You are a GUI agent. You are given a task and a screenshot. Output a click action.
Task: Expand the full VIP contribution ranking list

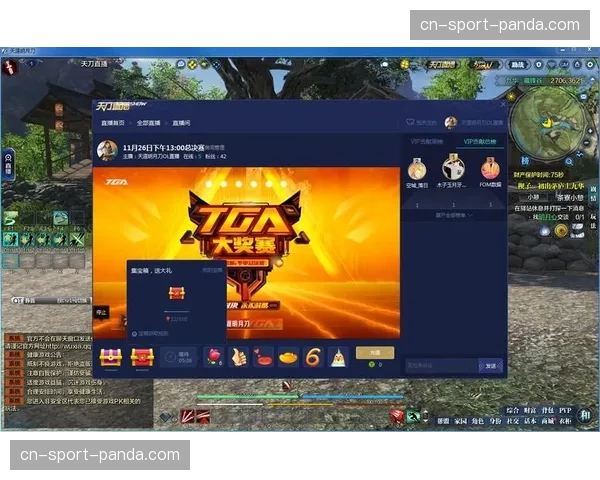(x=452, y=214)
